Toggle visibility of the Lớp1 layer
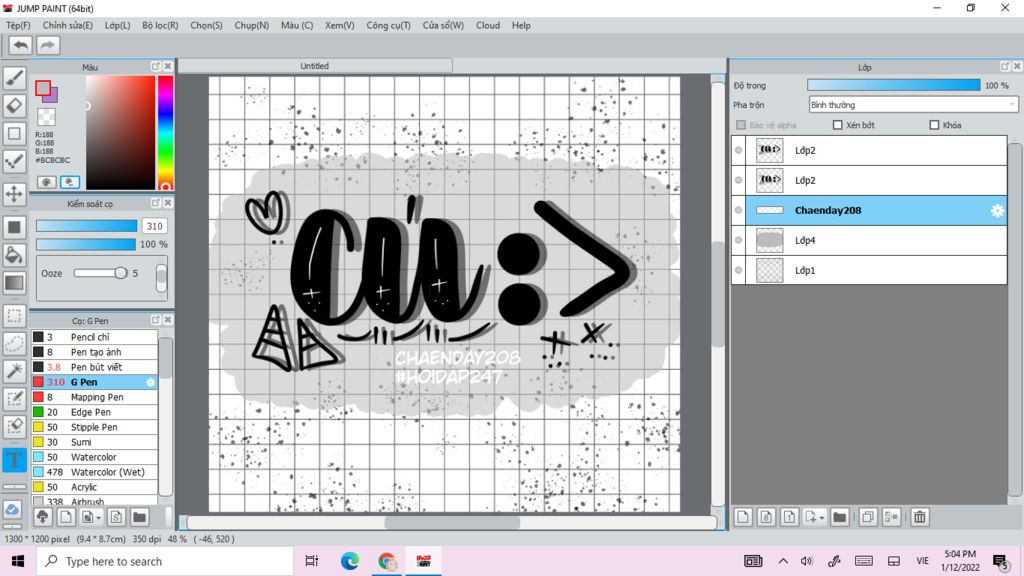The width and height of the screenshot is (1024, 576). [739, 270]
